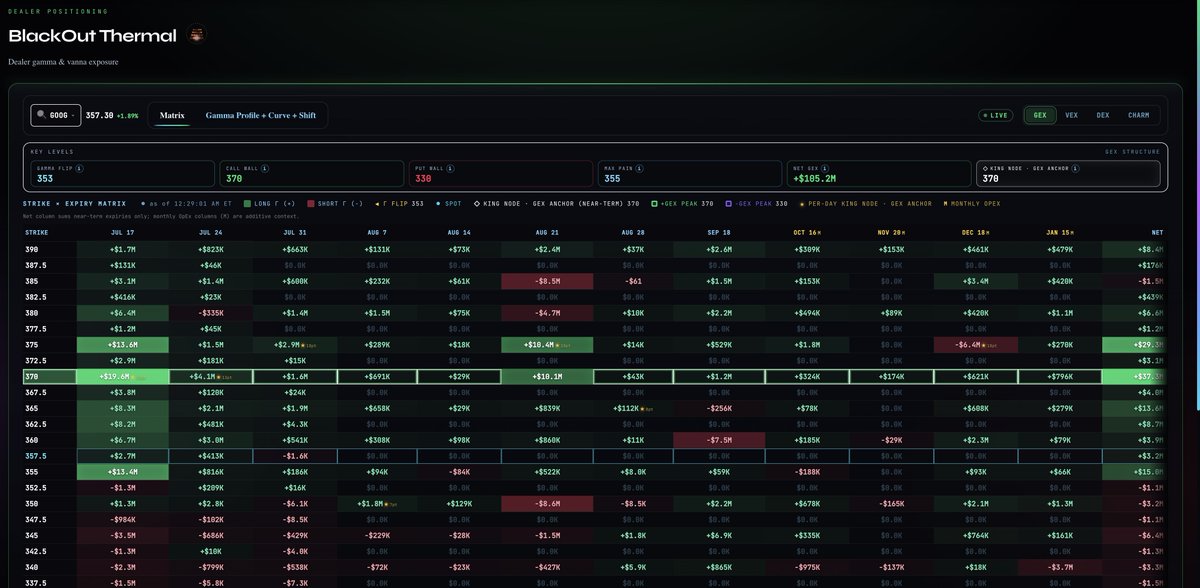Click info icon next to Put Wall
The height and width of the screenshot is (588, 1200).
[450, 167]
